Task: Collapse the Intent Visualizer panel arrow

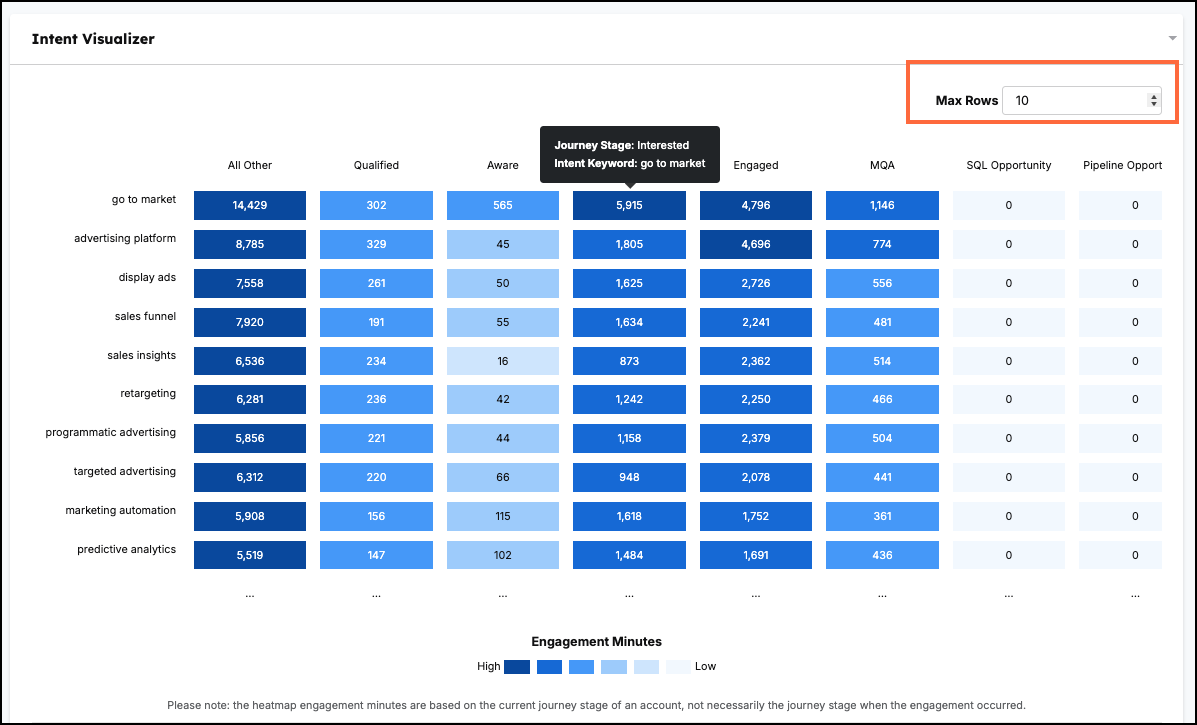Action: pyautogui.click(x=1172, y=39)
